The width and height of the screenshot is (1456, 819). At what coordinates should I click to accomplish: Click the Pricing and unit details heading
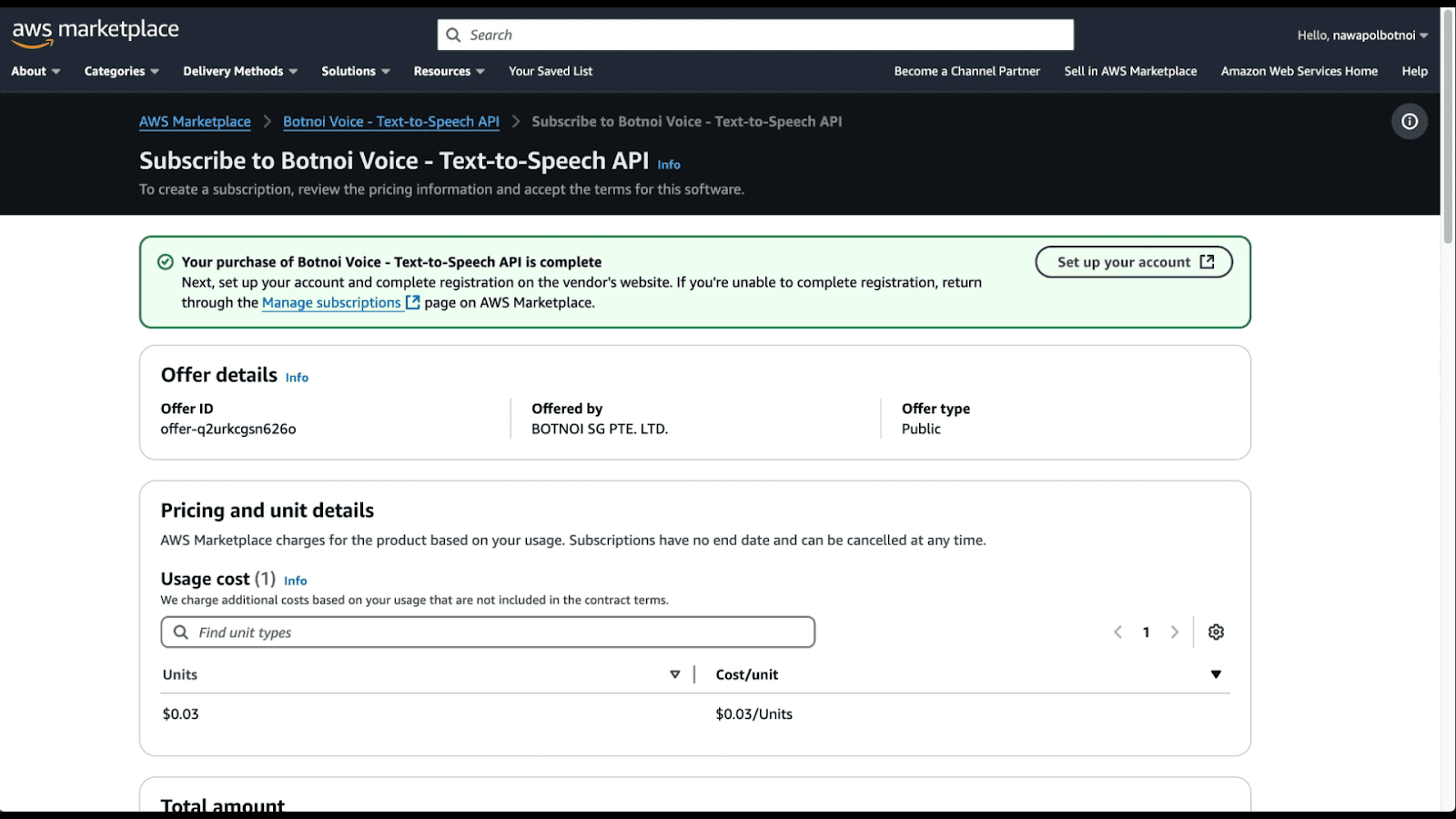tap(268, 511)
